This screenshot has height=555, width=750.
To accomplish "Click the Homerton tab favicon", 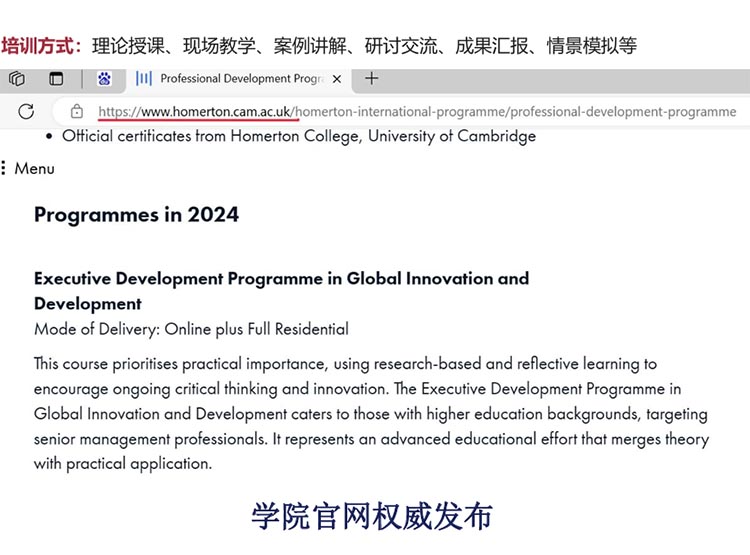I will point(144,78).
